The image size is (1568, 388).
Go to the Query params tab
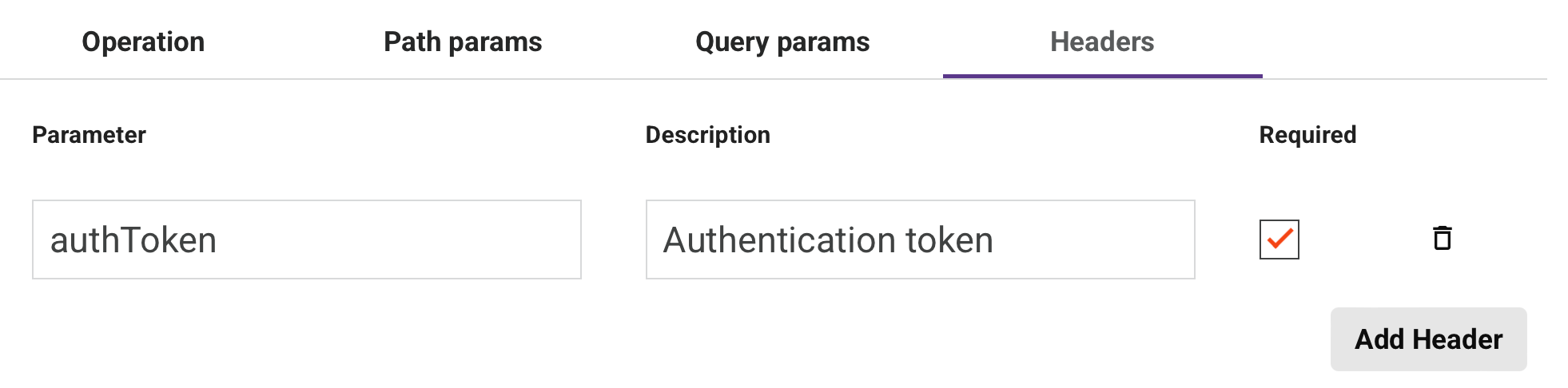pos(782,42)
